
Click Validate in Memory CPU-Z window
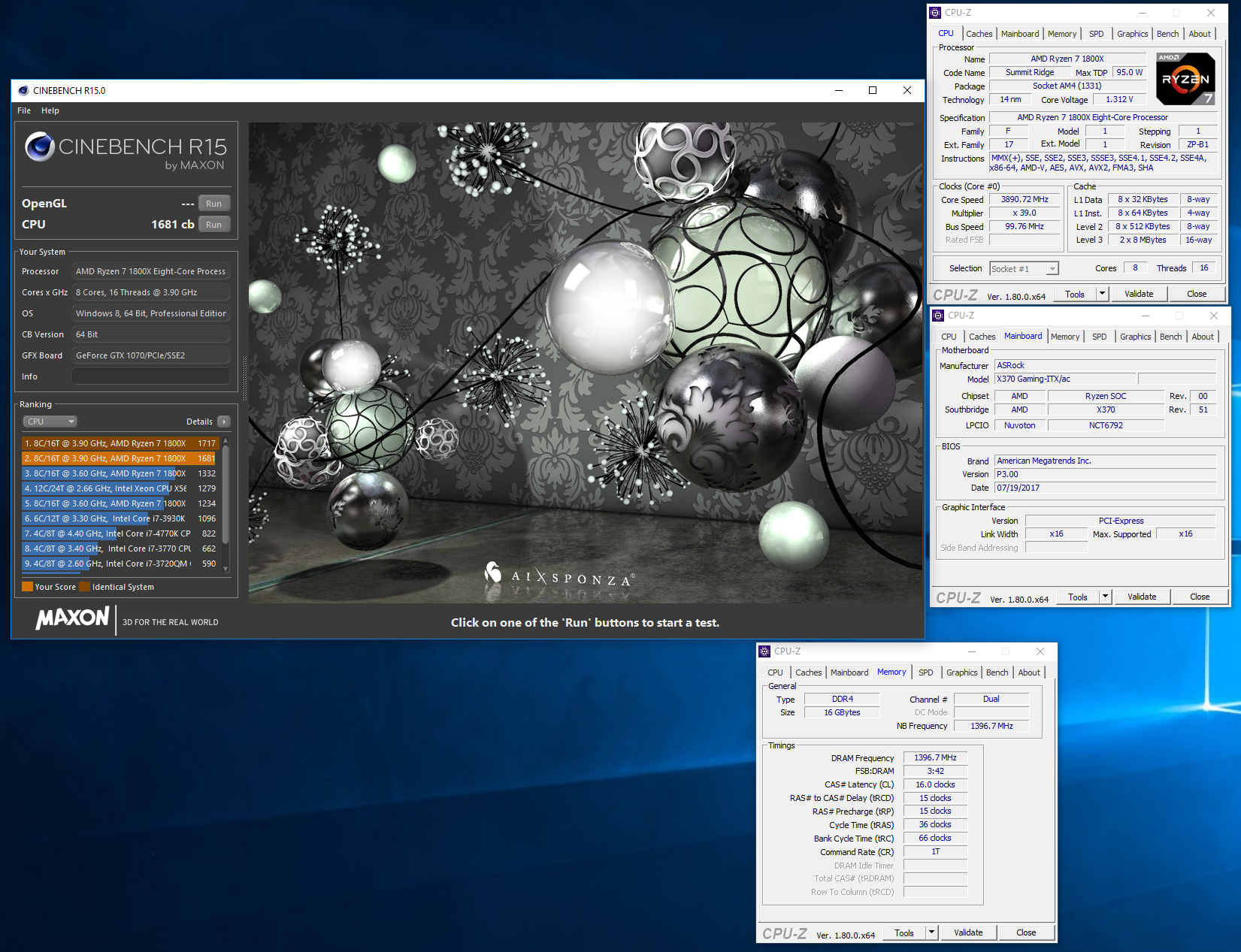[968, 932]
